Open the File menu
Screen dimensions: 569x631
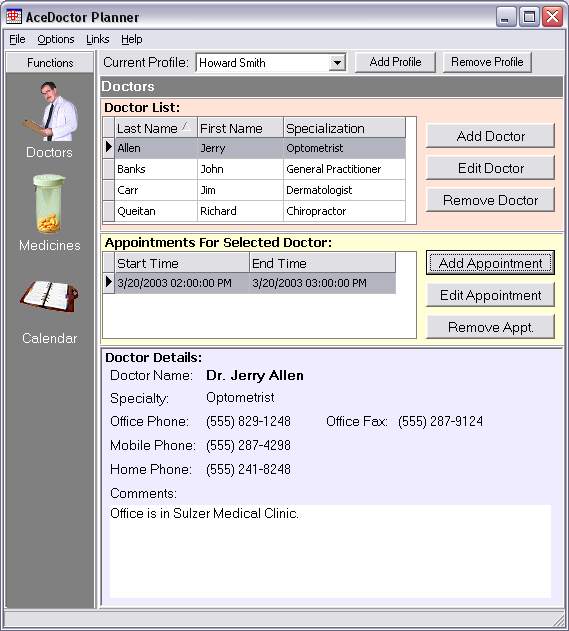pos(17,39)
